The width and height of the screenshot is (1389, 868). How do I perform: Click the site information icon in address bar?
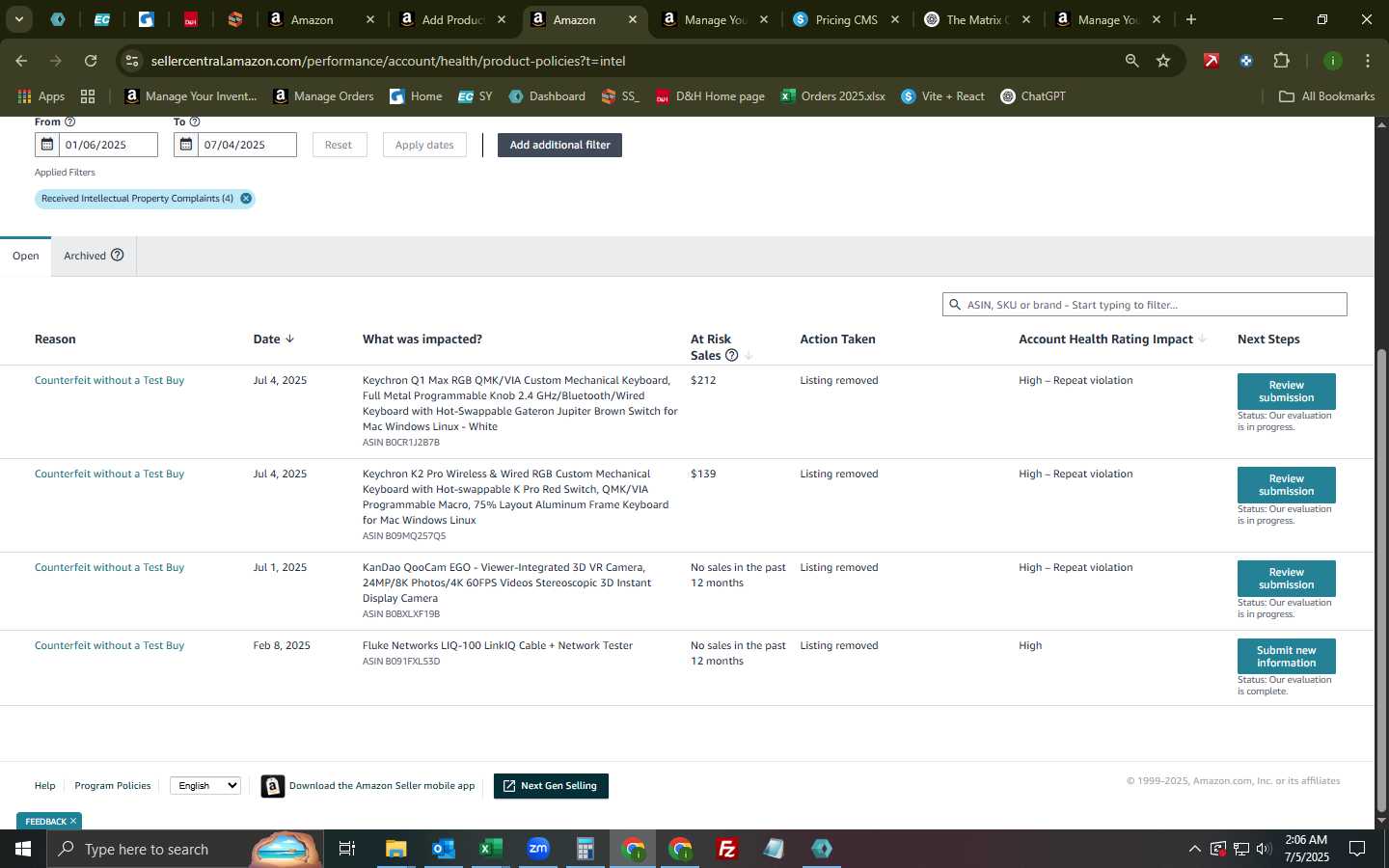tap(132, 61)
